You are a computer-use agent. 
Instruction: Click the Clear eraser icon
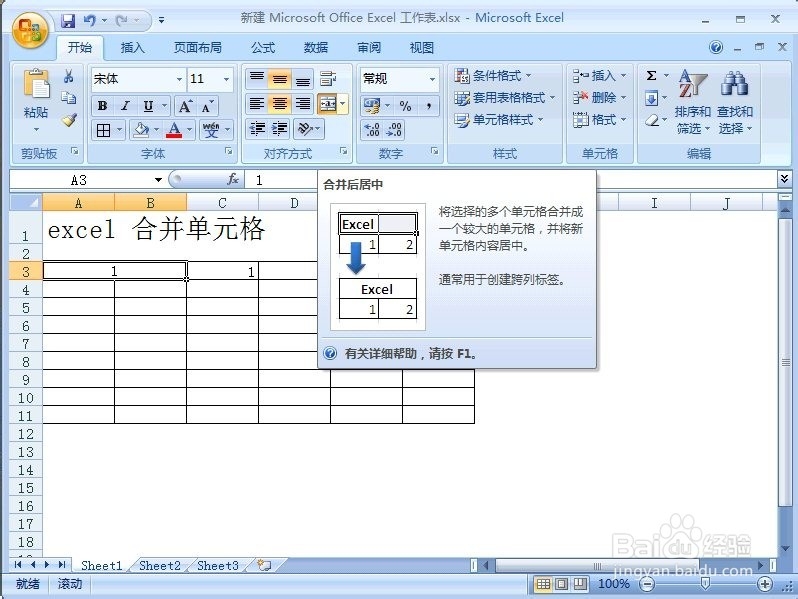pos(651,120)
